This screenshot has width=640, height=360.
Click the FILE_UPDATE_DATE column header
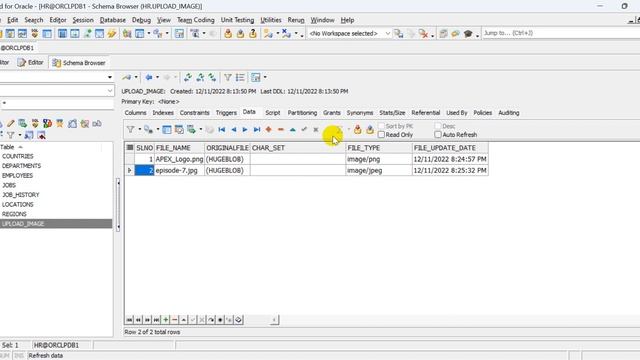[x=450, y=148]
